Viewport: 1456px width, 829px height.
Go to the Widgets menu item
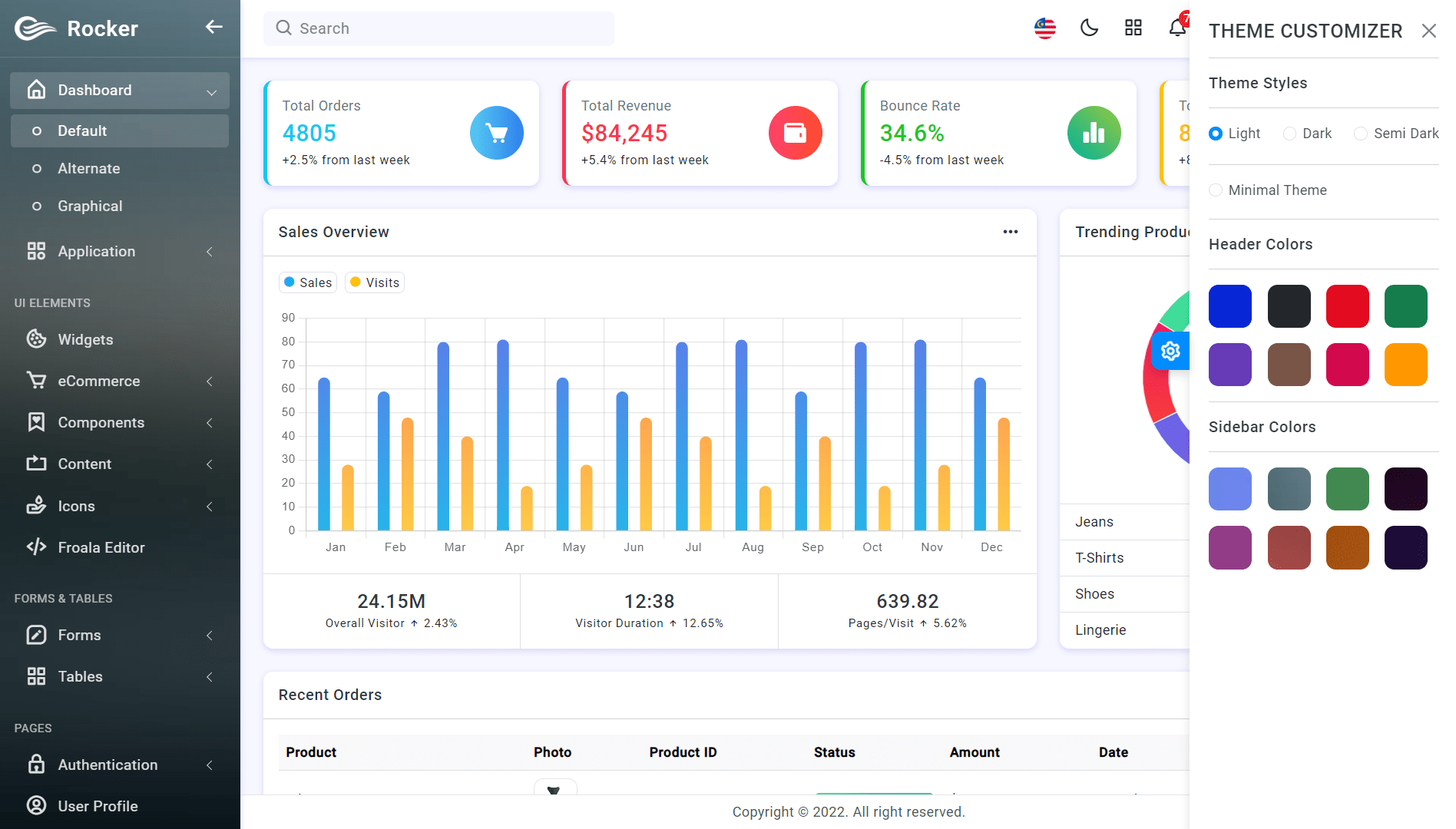85,339
